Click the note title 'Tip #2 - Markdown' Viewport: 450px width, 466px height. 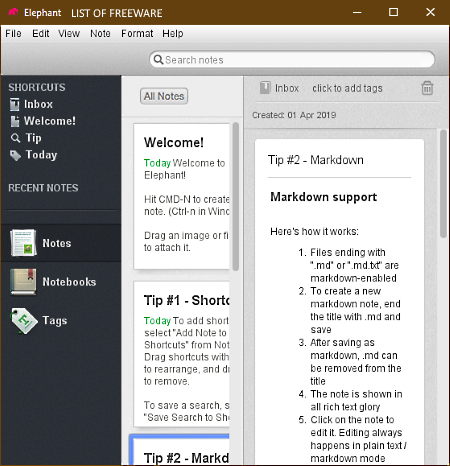click(x=316, y=160)
